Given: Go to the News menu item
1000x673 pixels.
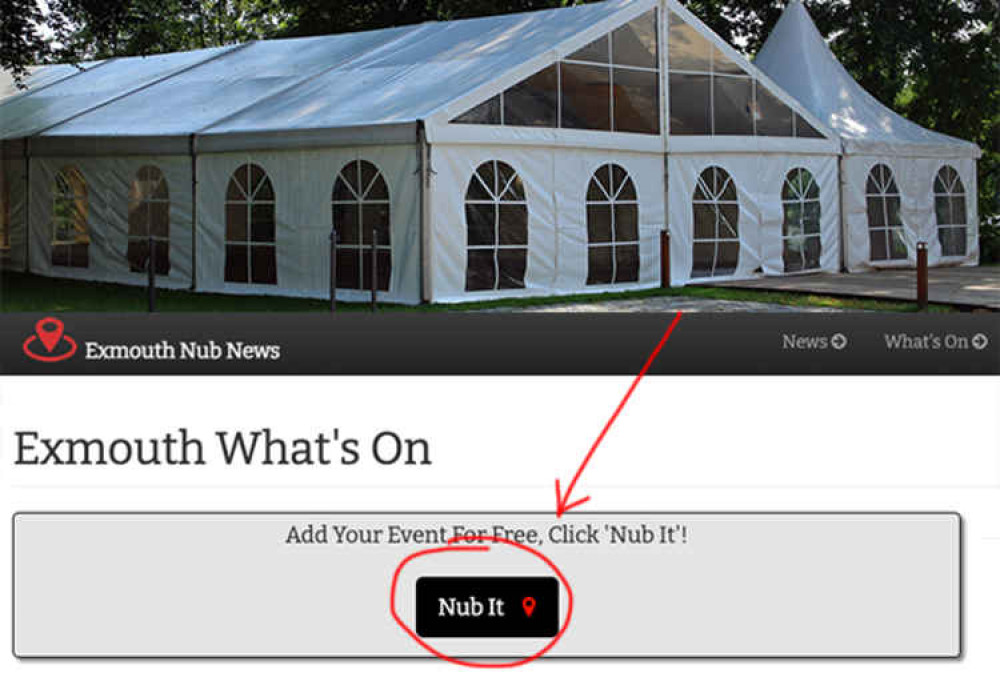Looking at the screenshot, I should tap(804, 342).
